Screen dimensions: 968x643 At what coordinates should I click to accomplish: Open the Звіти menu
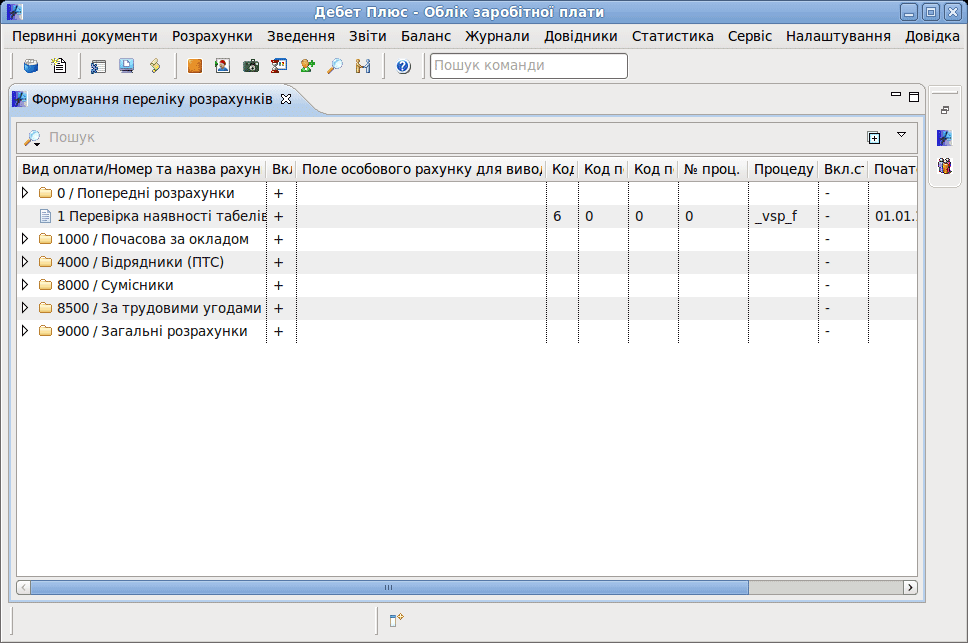point(367,36)
